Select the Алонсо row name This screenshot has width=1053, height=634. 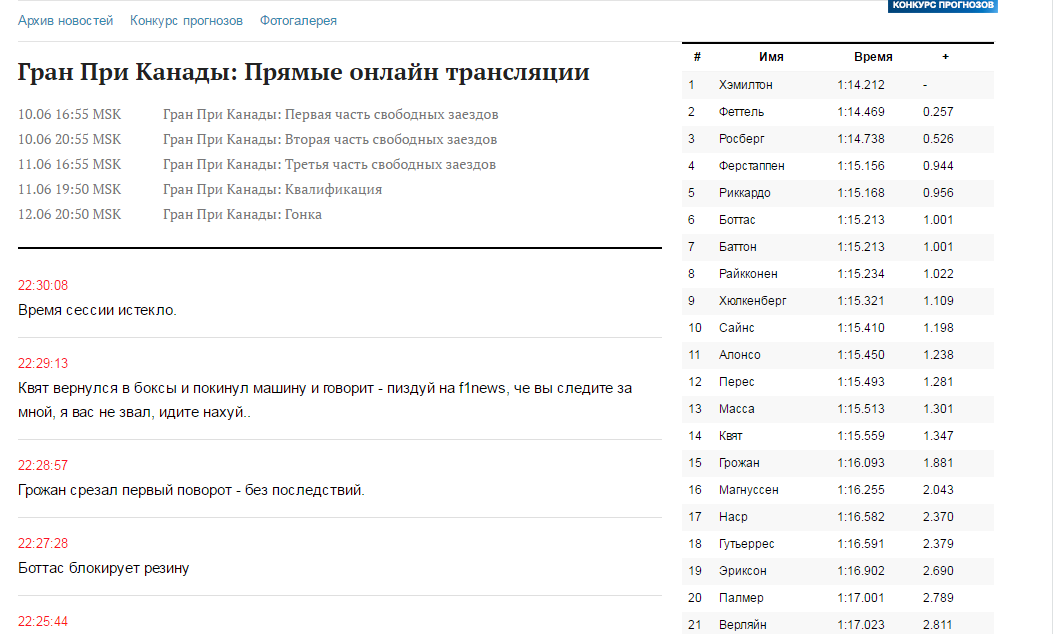click(739, 355)
